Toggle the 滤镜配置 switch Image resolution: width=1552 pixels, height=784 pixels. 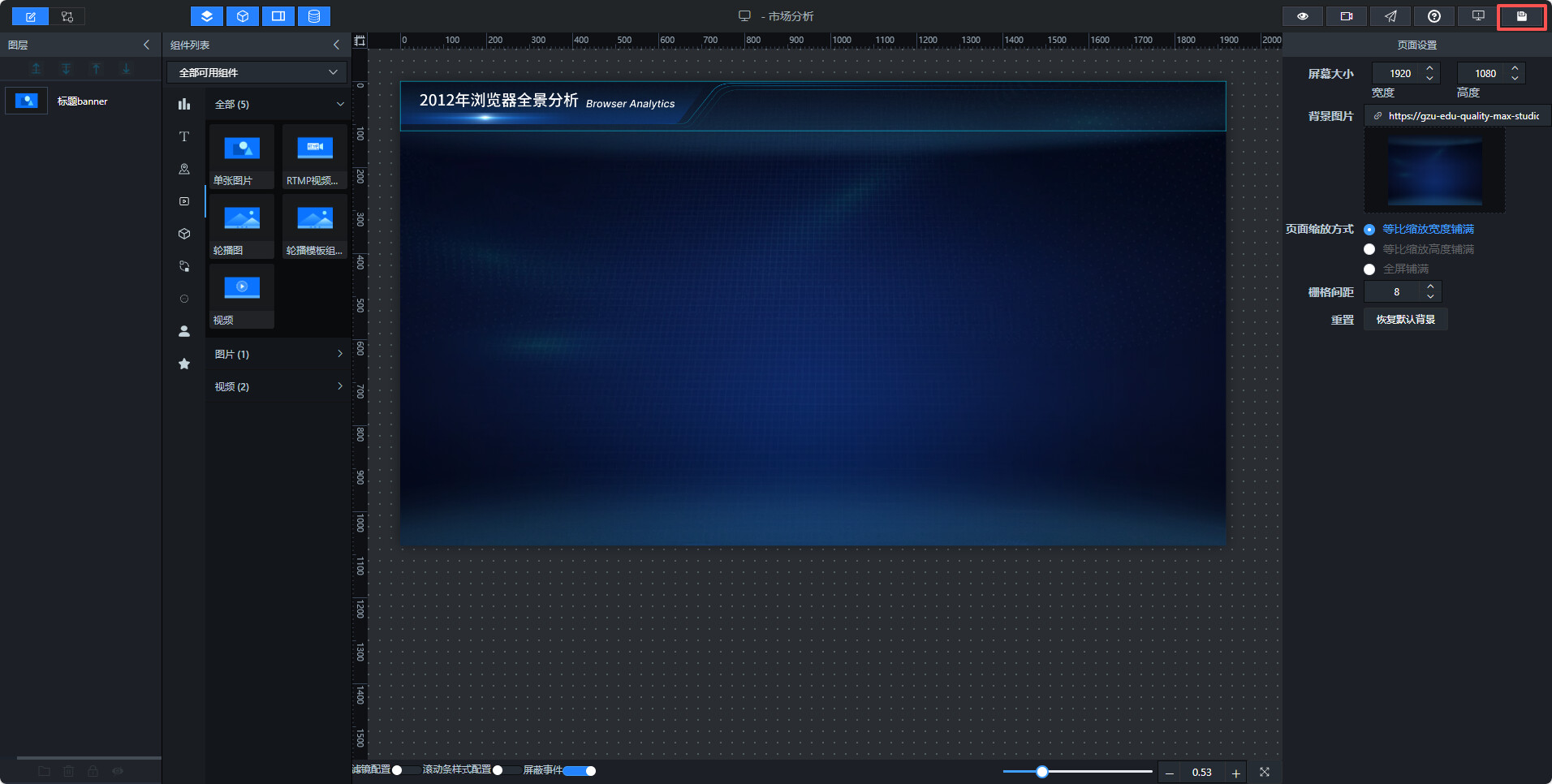[x=406, y=770]
